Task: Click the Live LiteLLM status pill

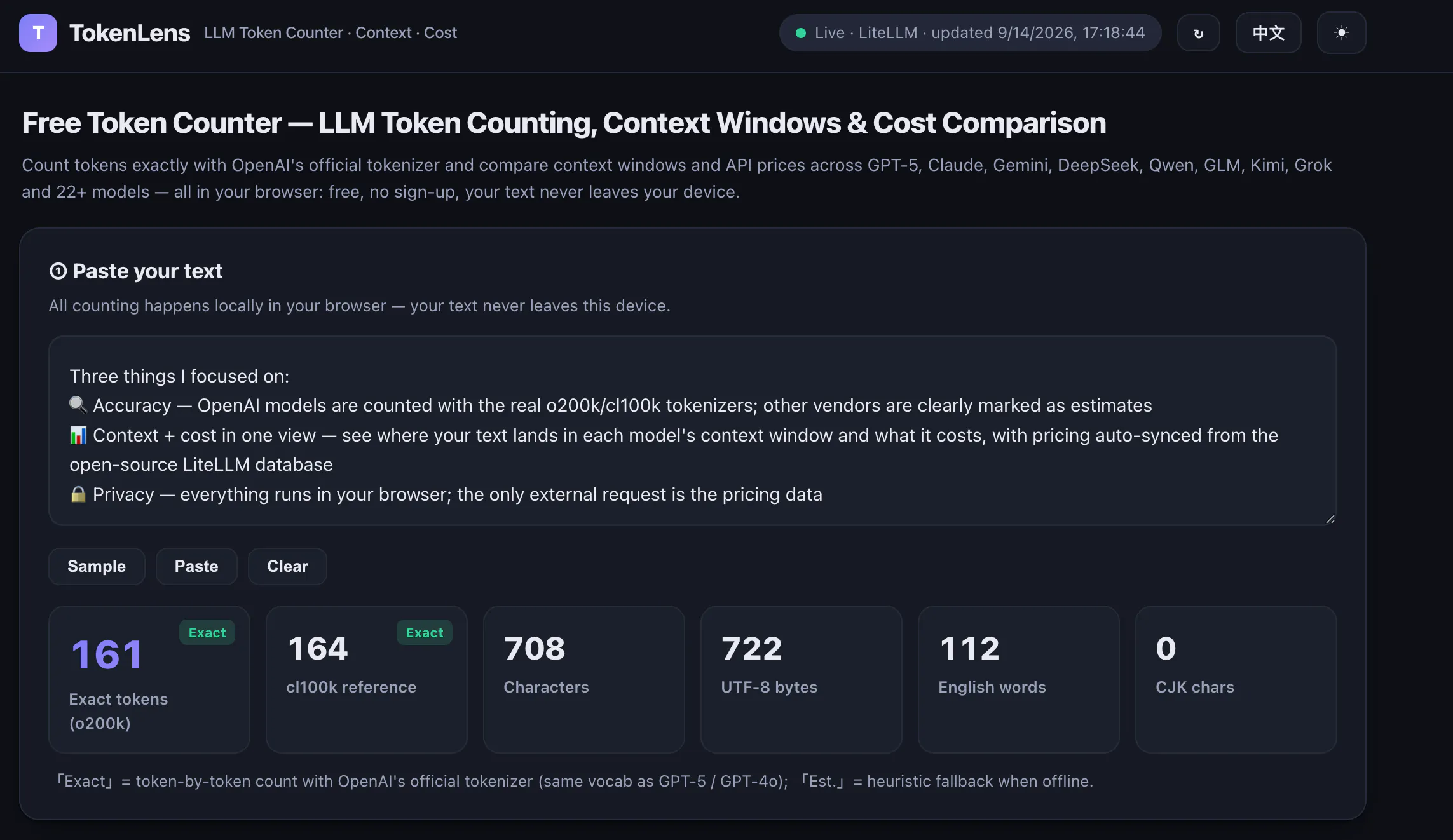Action: (x=970, y=33)
